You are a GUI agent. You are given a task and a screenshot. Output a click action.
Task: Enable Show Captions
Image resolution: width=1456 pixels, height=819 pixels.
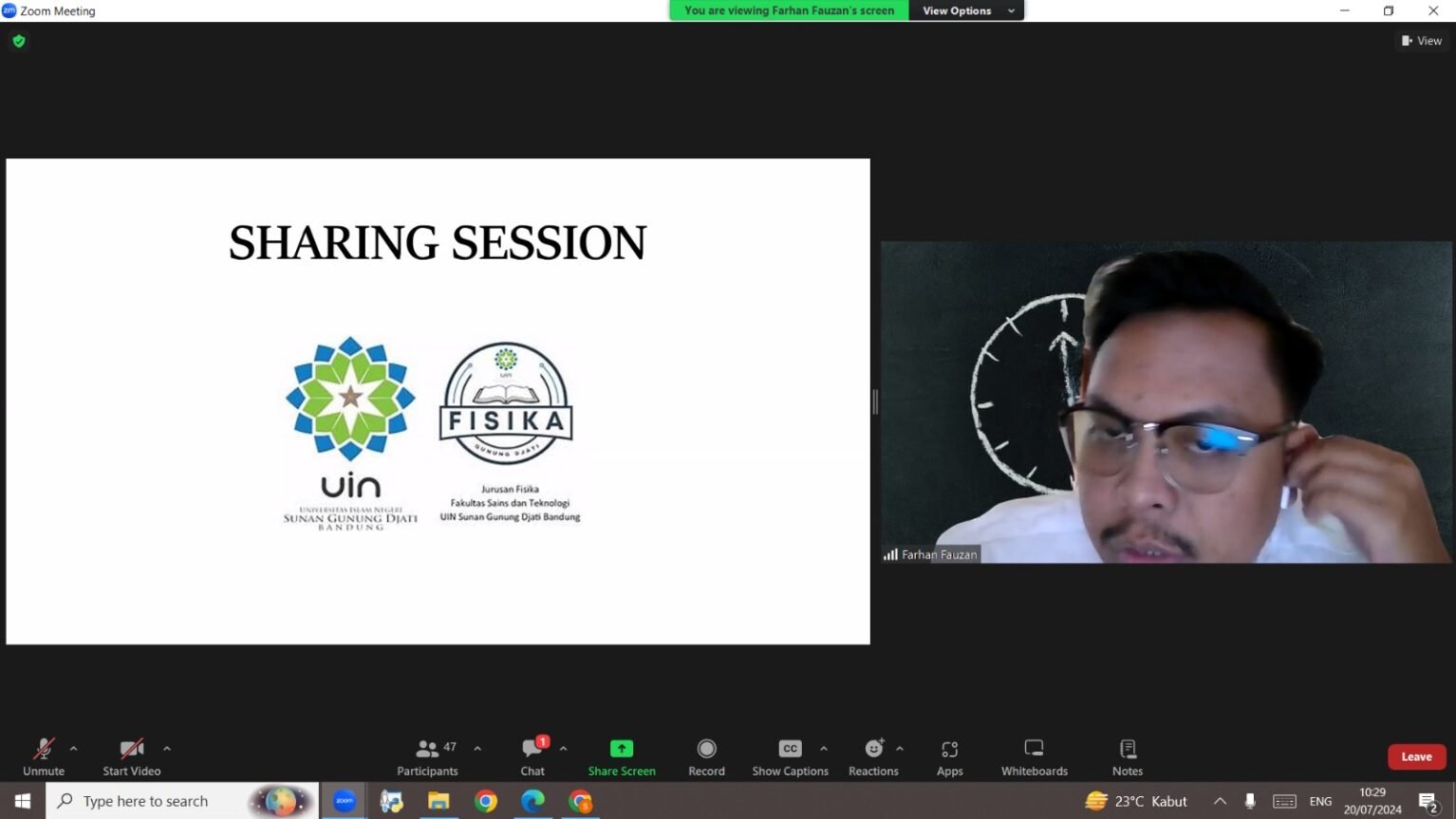point(790,756)
